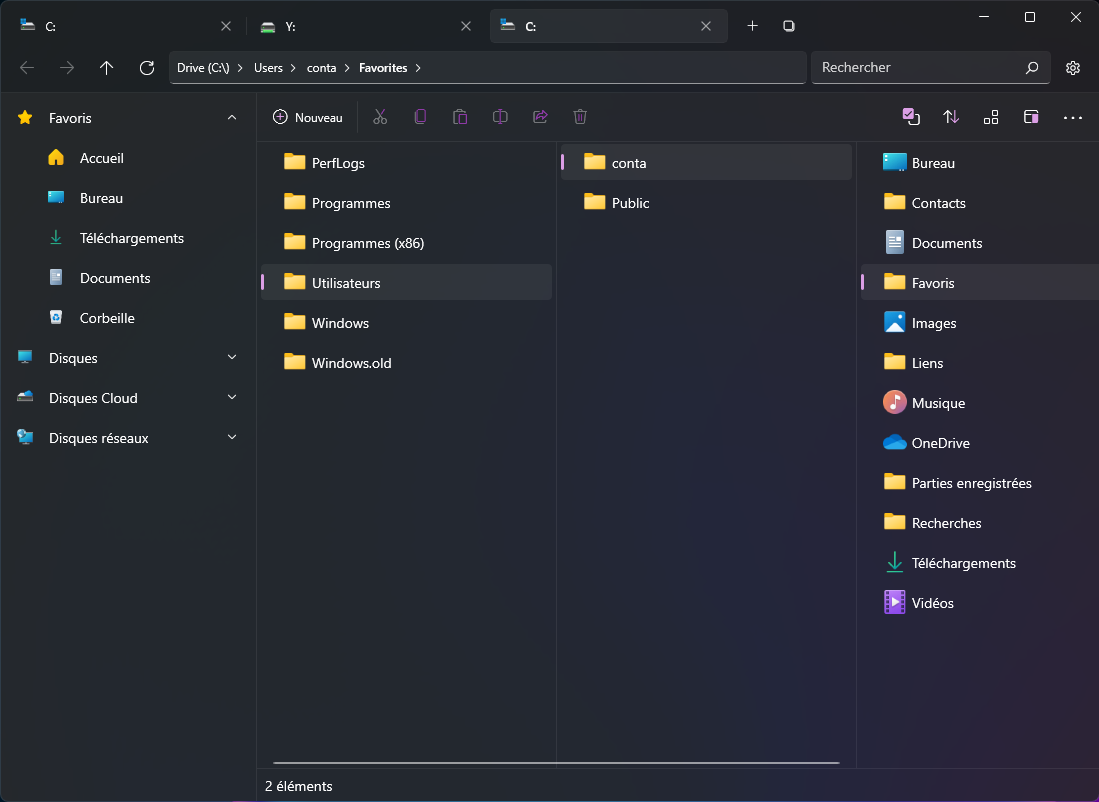Expand the Disques Cloud section
This screenshot has width=1099, height=802.
[232, 397]
